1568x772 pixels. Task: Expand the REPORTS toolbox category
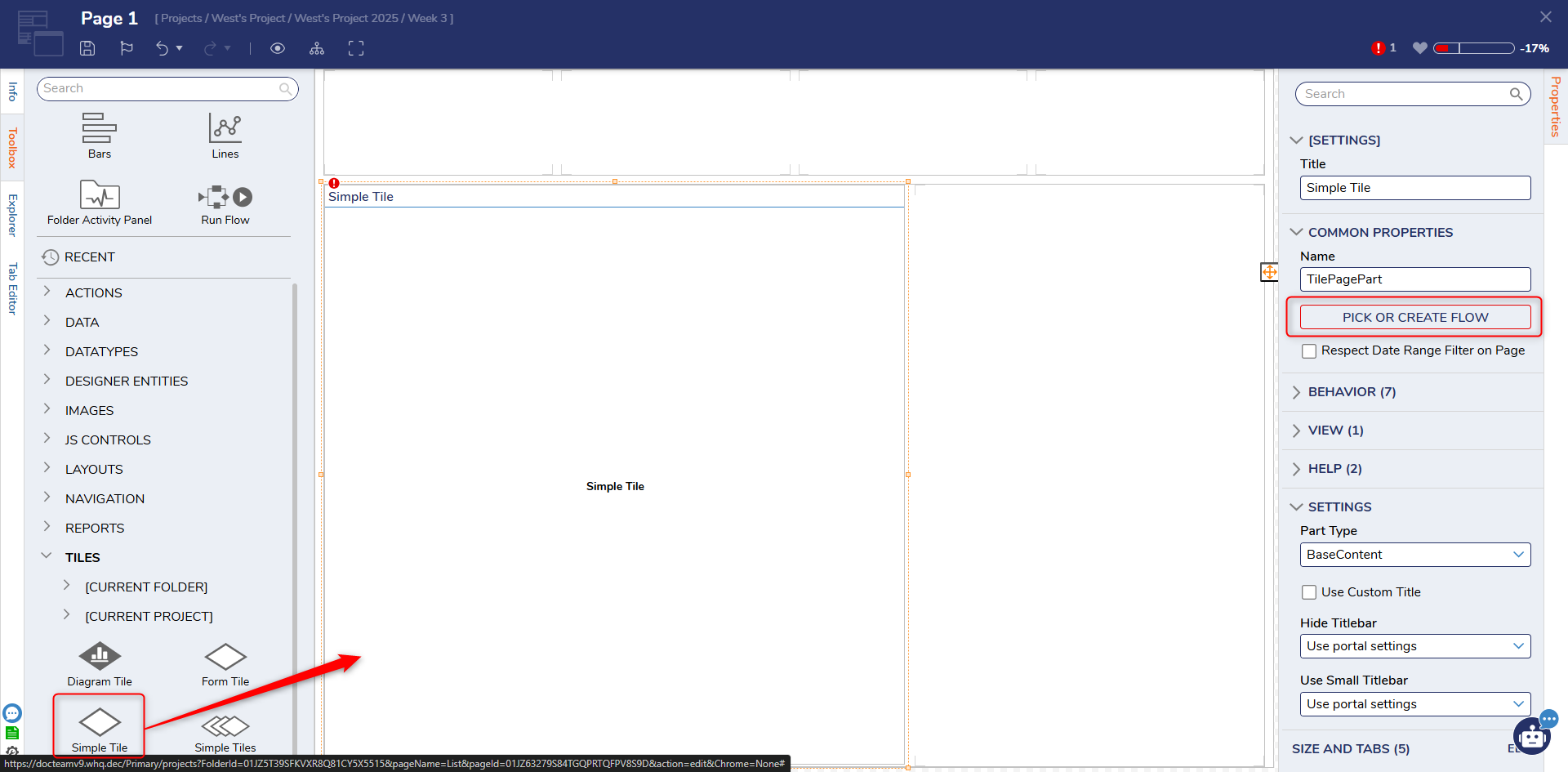click(95, 529)
